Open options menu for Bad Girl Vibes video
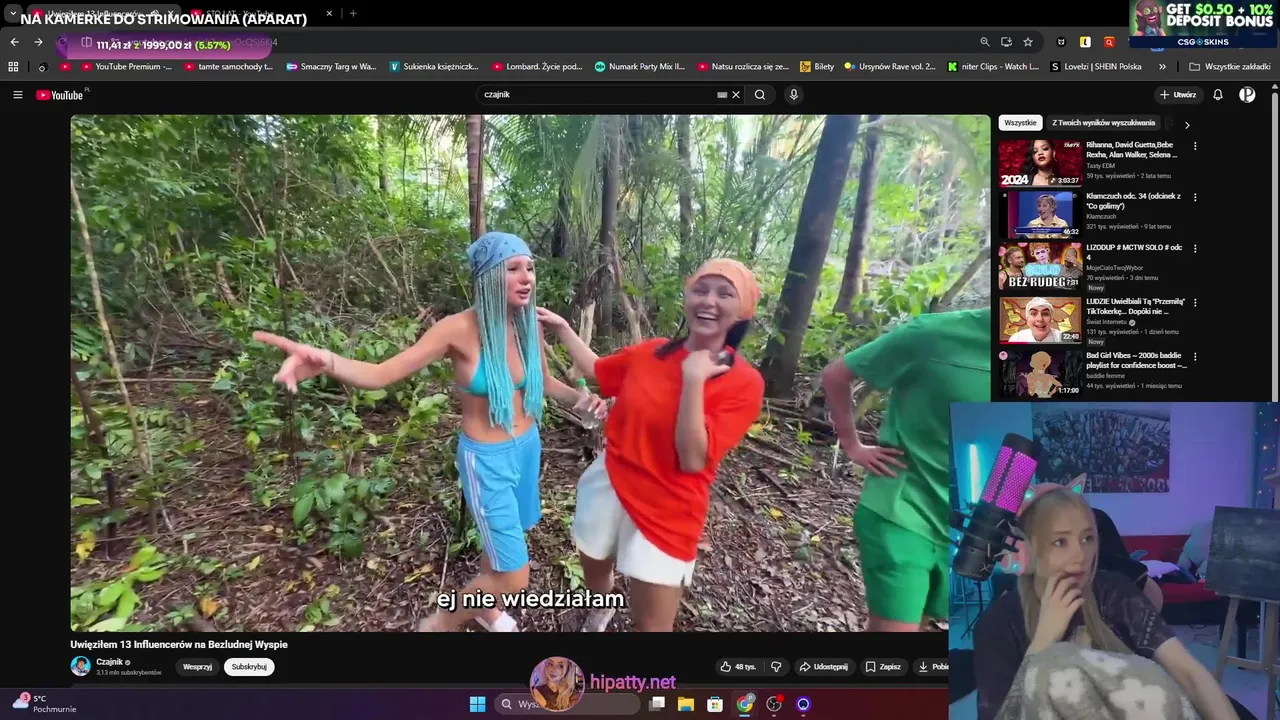1280x720 pixels. tap(1195, 356)
